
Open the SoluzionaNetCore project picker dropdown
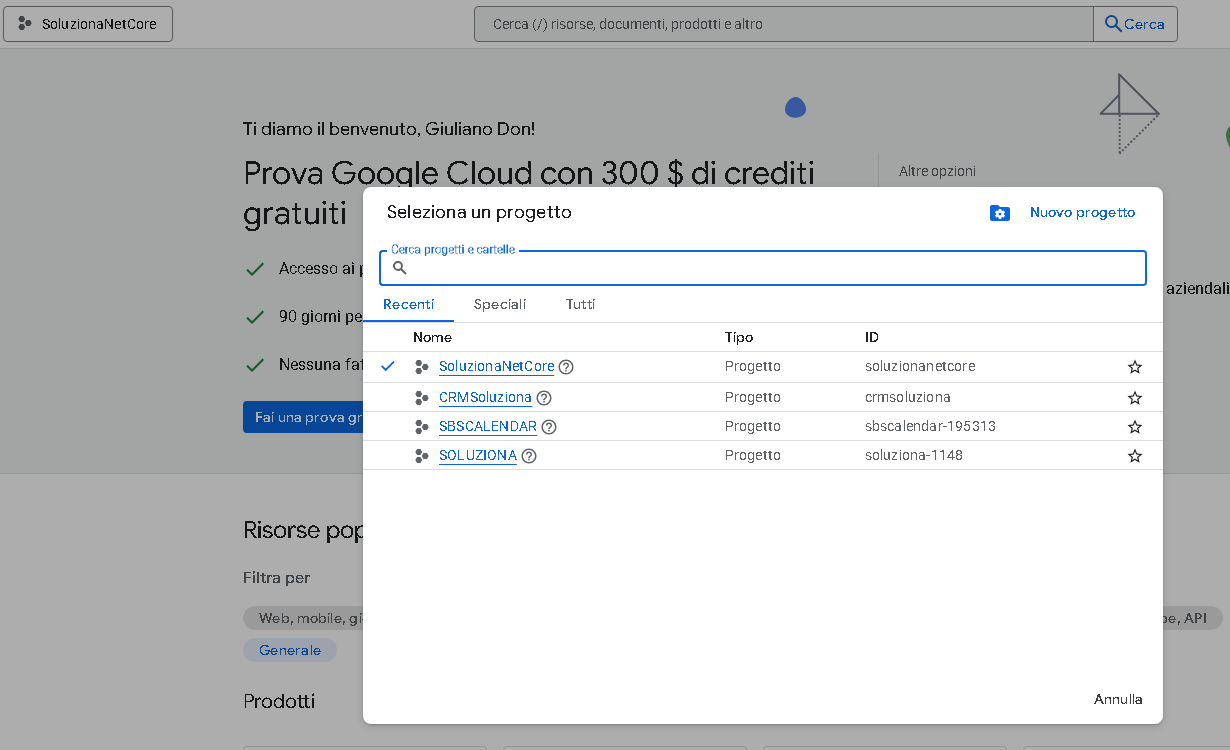88,24
